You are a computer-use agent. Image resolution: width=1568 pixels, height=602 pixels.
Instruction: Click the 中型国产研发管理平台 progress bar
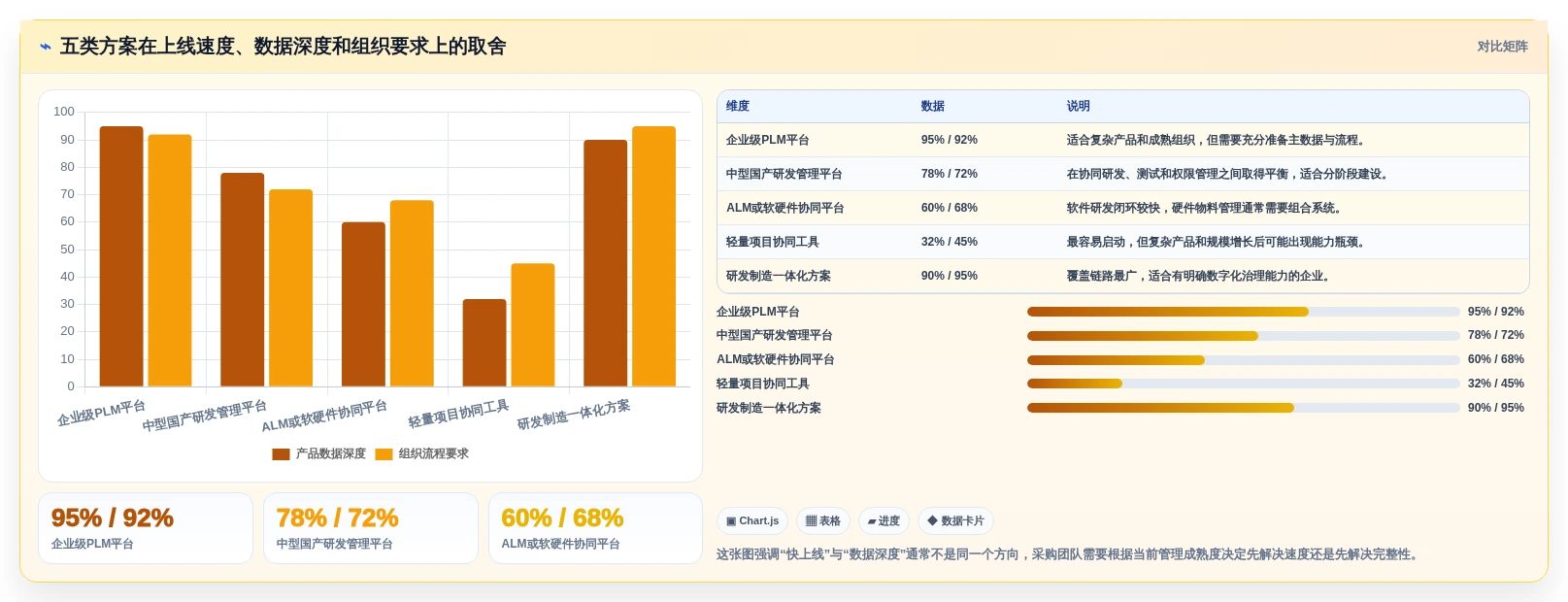point(1244,336)
